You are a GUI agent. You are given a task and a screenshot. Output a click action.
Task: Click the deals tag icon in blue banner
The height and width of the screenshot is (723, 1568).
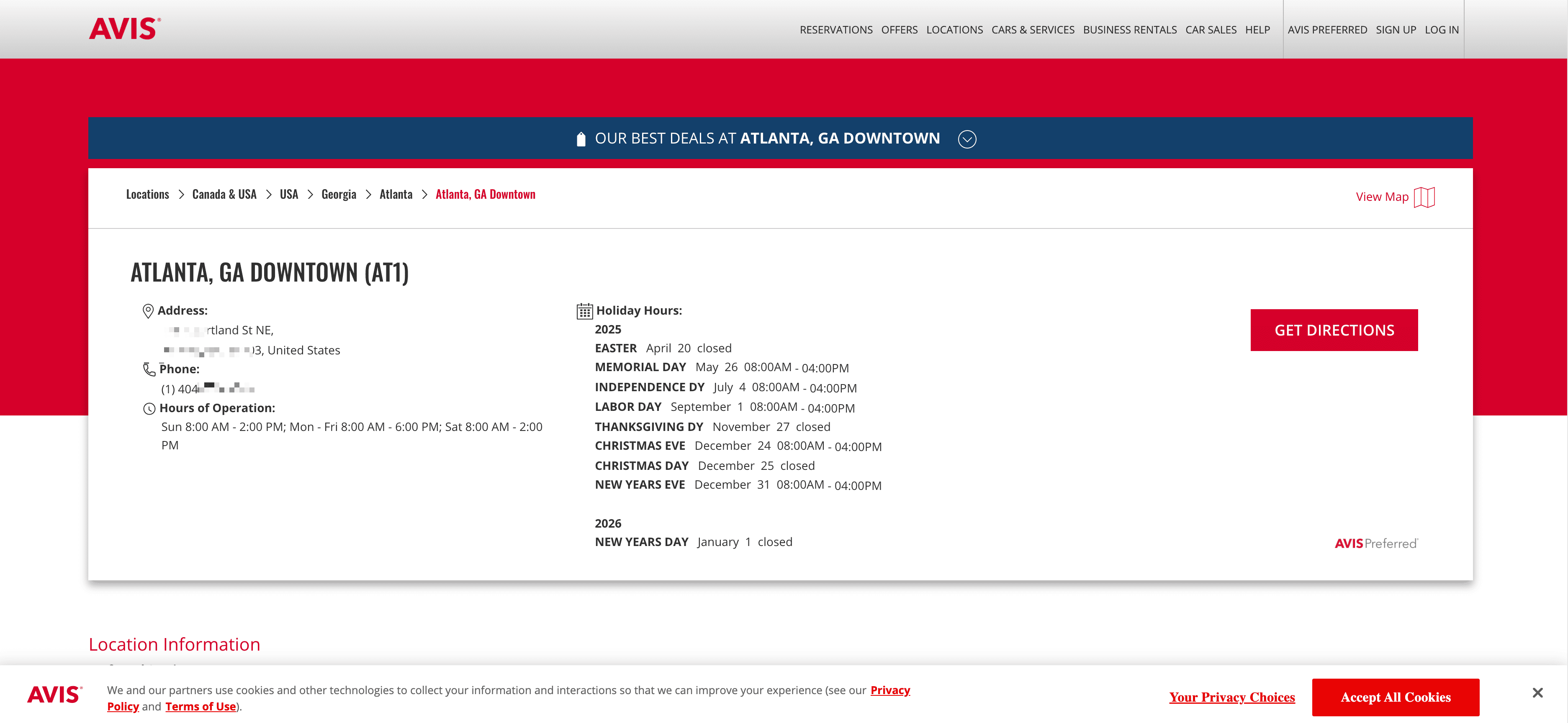pos(581,139)
